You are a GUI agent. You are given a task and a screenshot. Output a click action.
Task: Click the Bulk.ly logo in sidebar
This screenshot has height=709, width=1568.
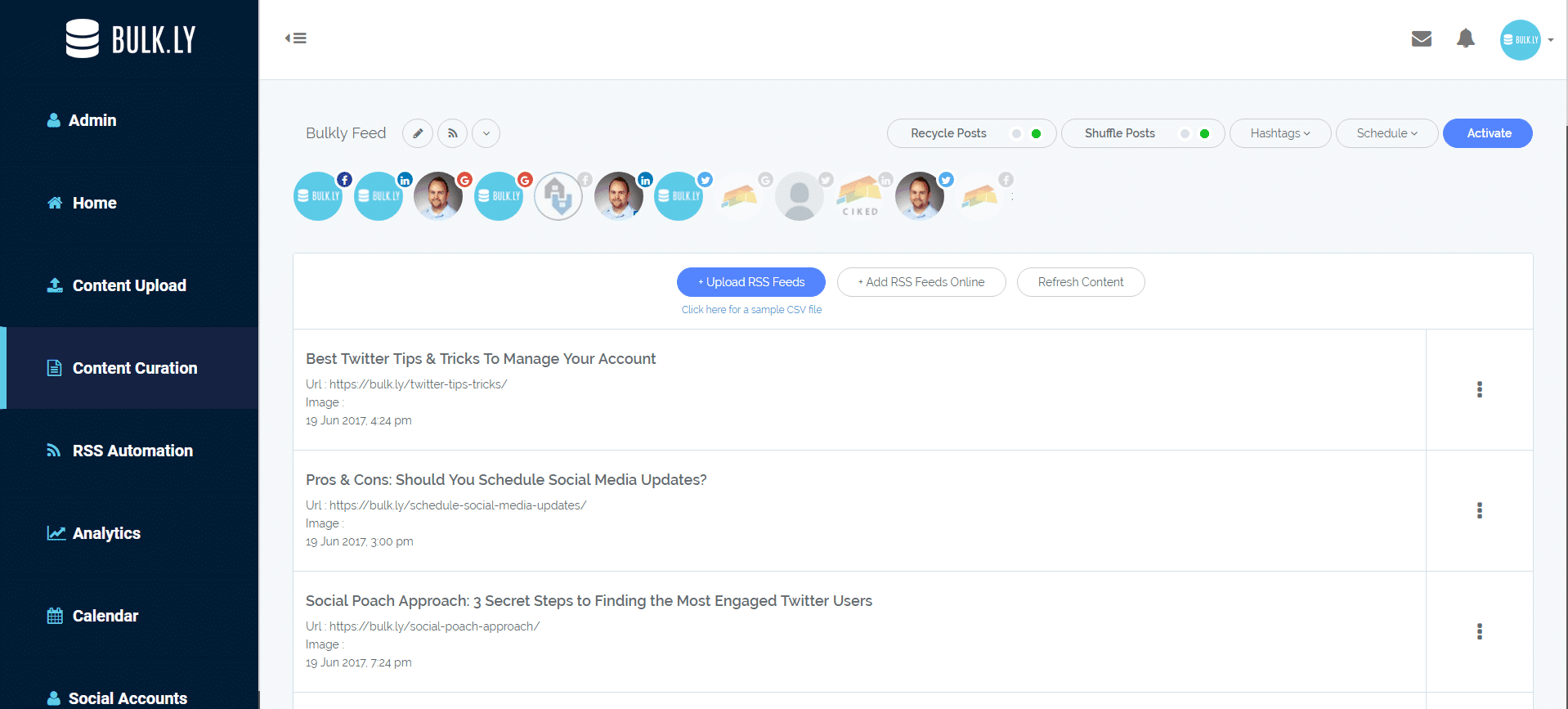tap(131, 38)
